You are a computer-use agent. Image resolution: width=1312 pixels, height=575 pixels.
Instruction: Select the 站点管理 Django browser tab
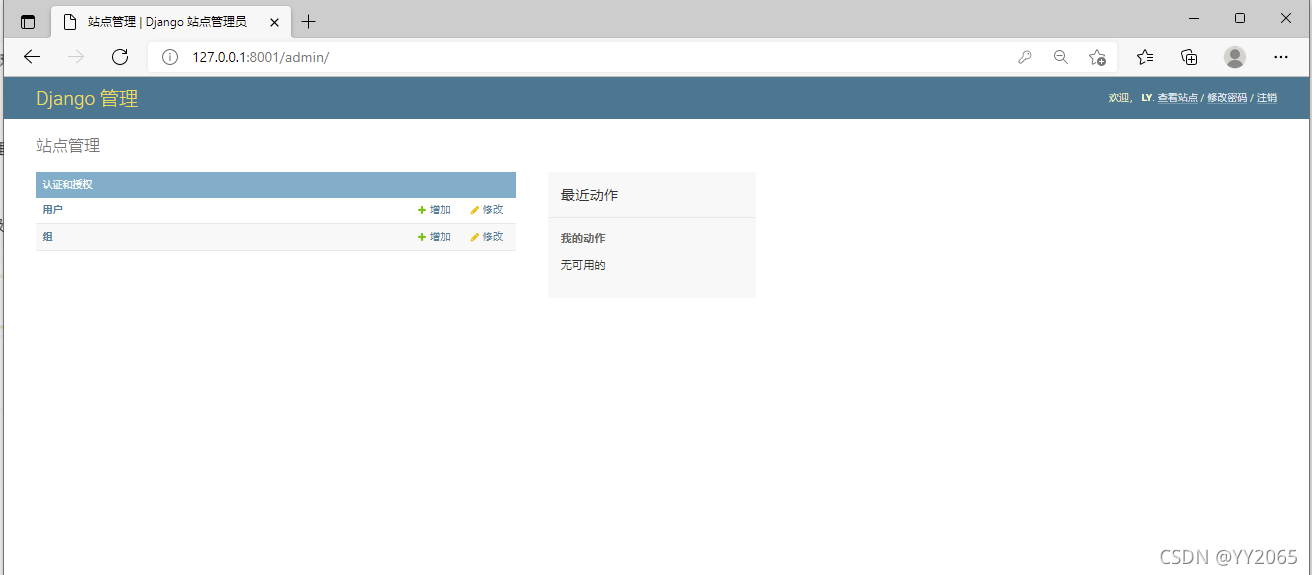(x=169, y=21)
